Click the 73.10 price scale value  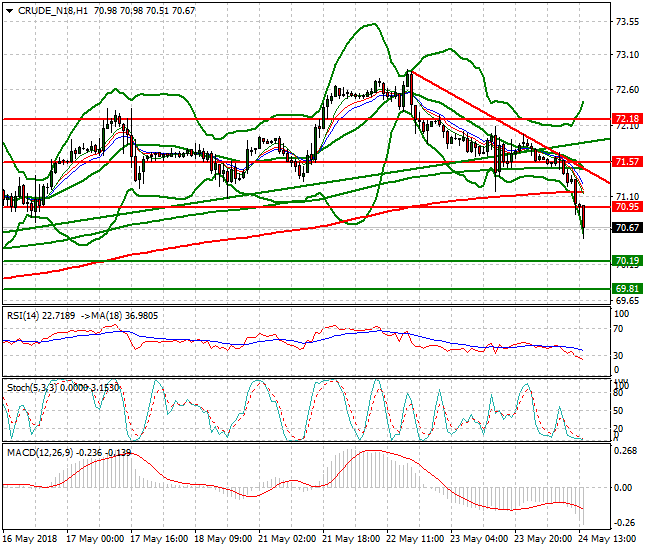coord(627,55)
